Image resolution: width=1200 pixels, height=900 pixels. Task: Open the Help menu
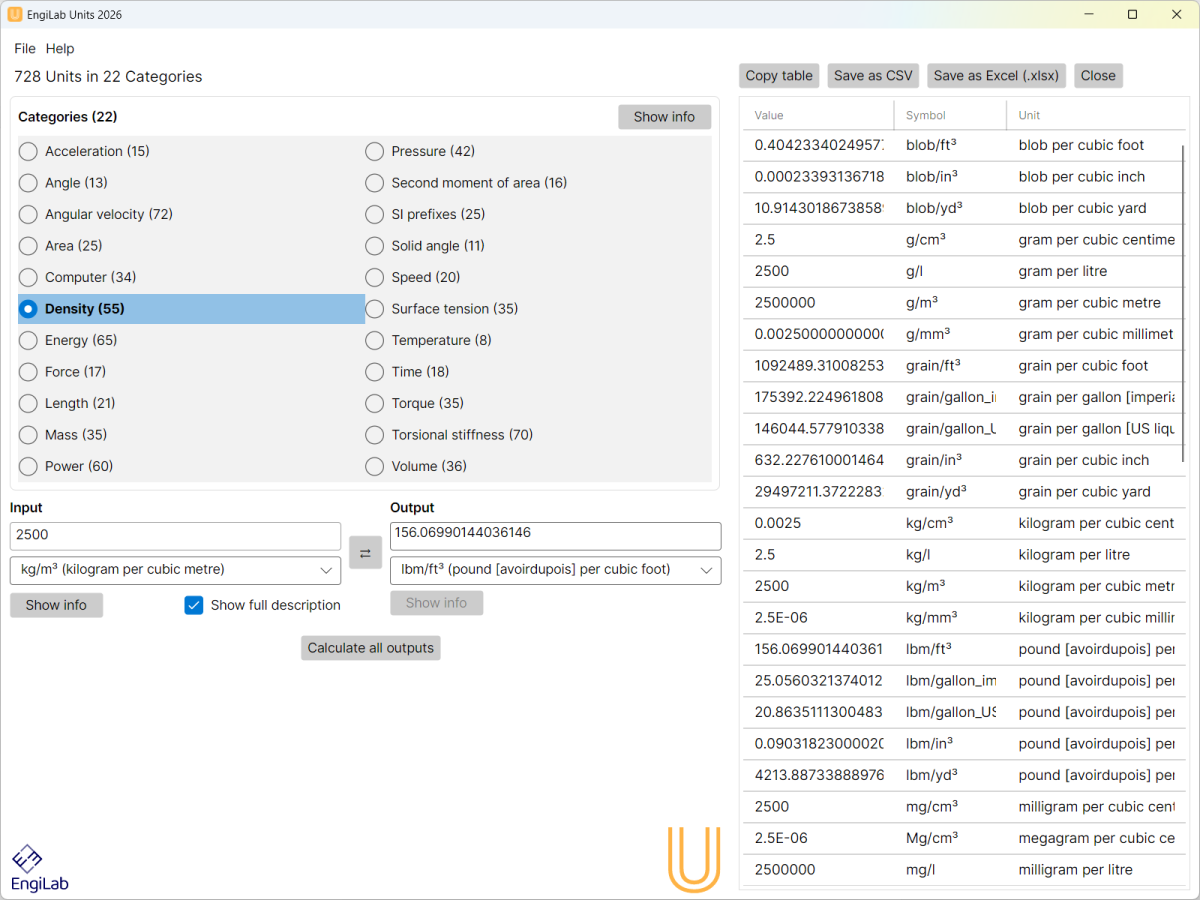click(x=60, y=48)
